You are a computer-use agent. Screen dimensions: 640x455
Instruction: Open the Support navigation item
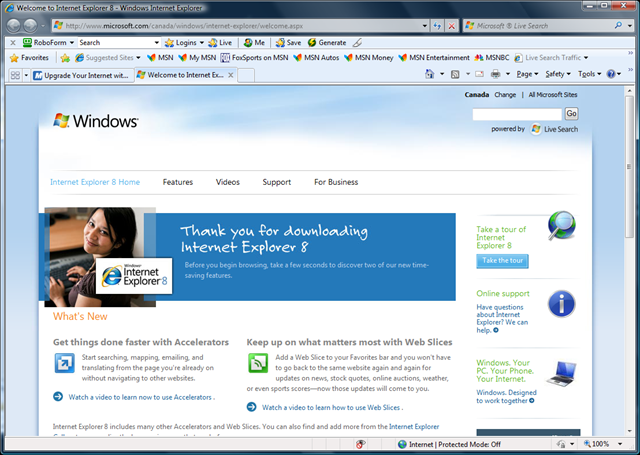tap(276, 182)
